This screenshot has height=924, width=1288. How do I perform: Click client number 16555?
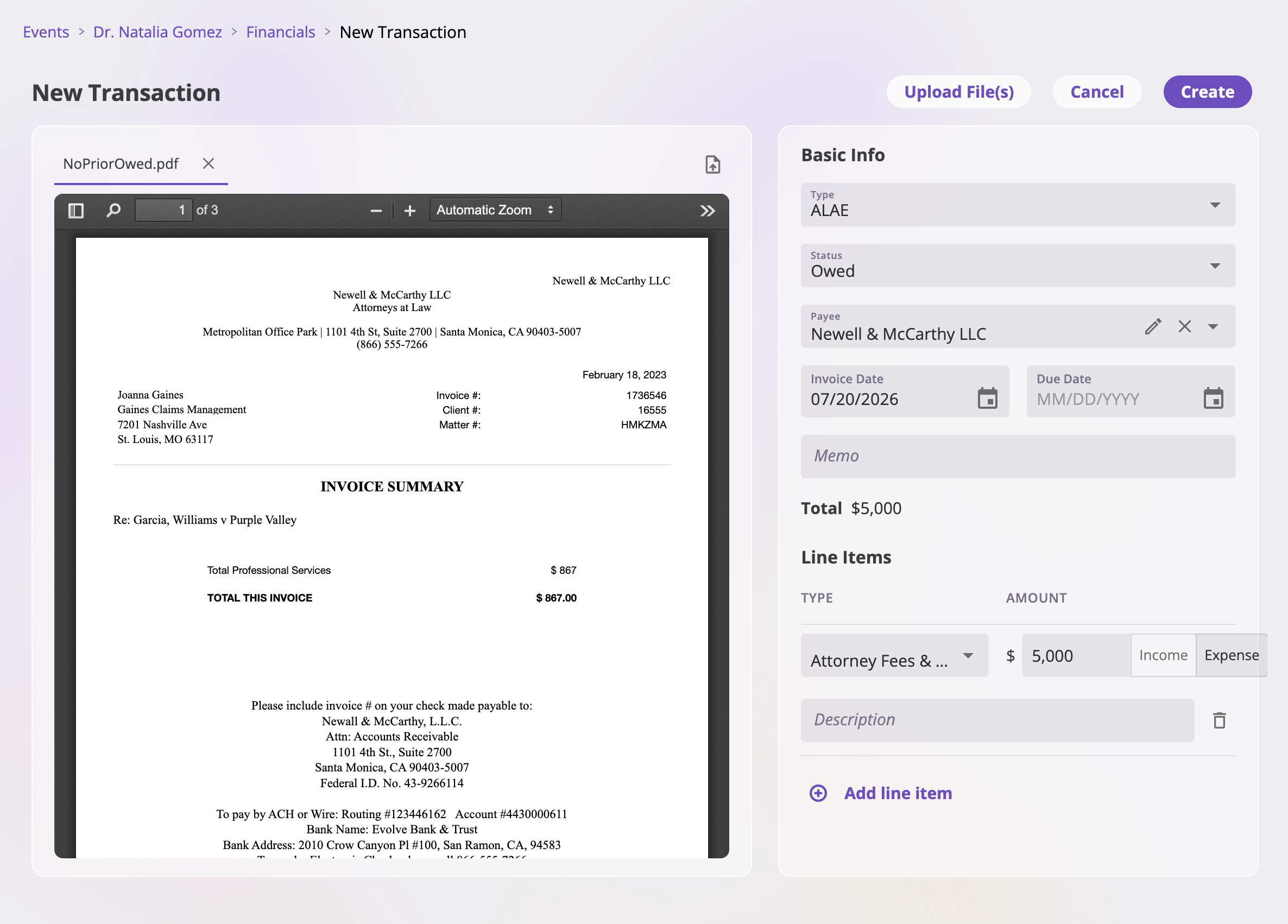click(x=652, y=410)
